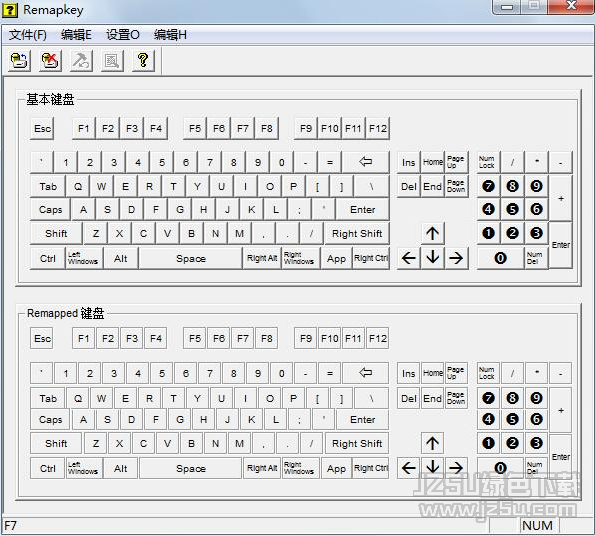Click up arrow key in Remapped keyboard
Viewport: 595px width, 536px height.
click(x=433, y=443)
